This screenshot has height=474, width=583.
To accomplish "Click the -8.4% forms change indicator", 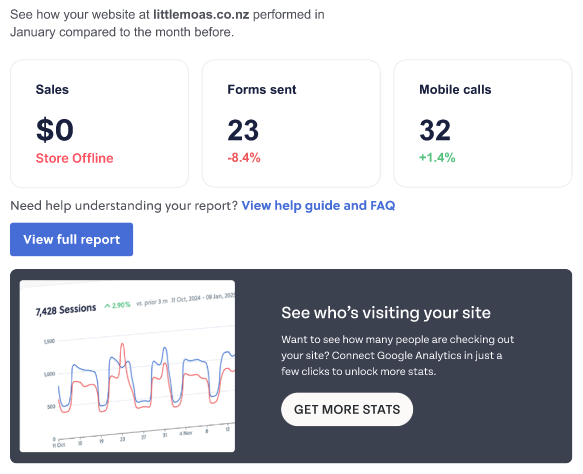I will click(x=244, y=158).
